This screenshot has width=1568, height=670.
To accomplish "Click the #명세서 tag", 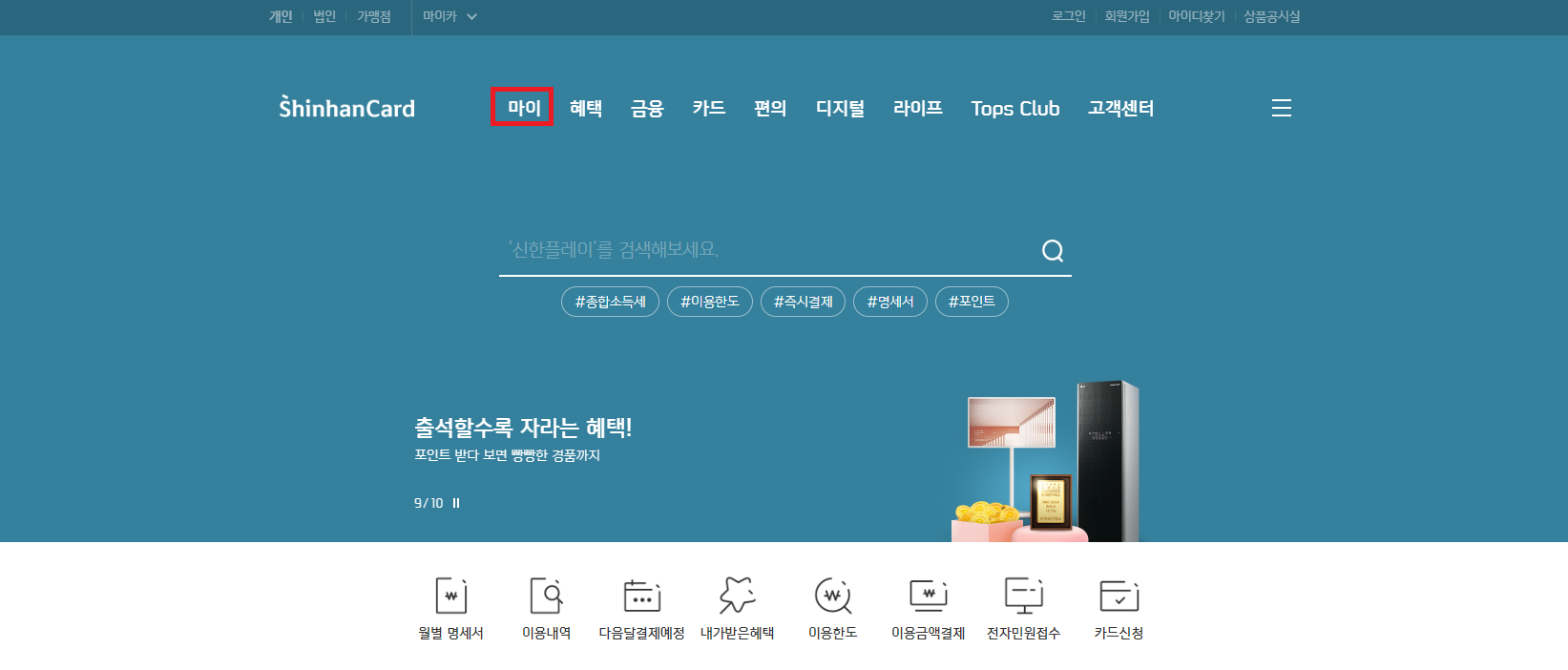I will (x=890, y=302).
